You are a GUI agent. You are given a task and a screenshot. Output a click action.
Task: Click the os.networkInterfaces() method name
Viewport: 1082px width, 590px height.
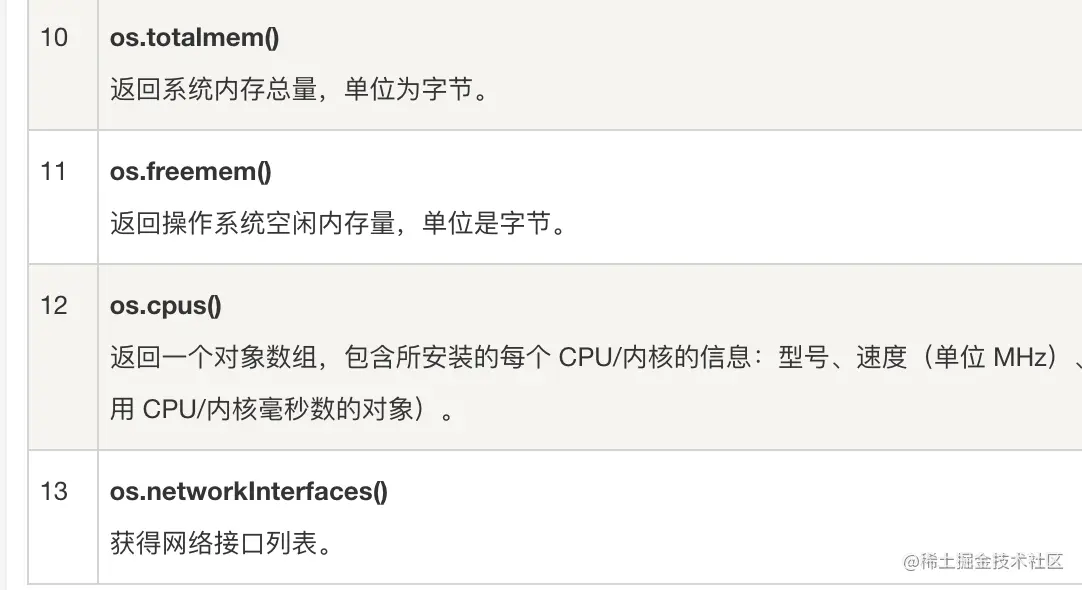(x=248, y=491)
